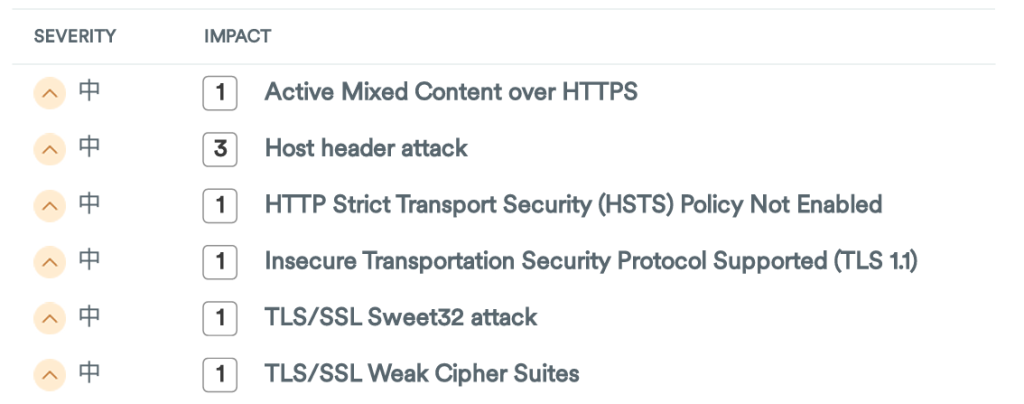The image size is (1024, 404).
Task: Click impact count badge for Active Mixed Content
Action: click(x=220, y=94)
